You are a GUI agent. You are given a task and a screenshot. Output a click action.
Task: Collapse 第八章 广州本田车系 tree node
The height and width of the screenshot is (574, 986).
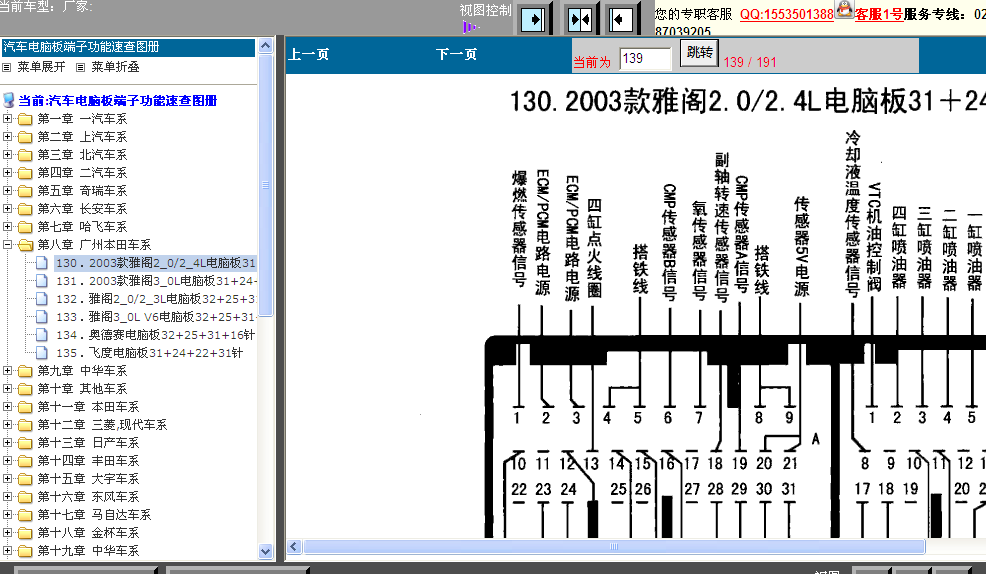coord(8,245)
